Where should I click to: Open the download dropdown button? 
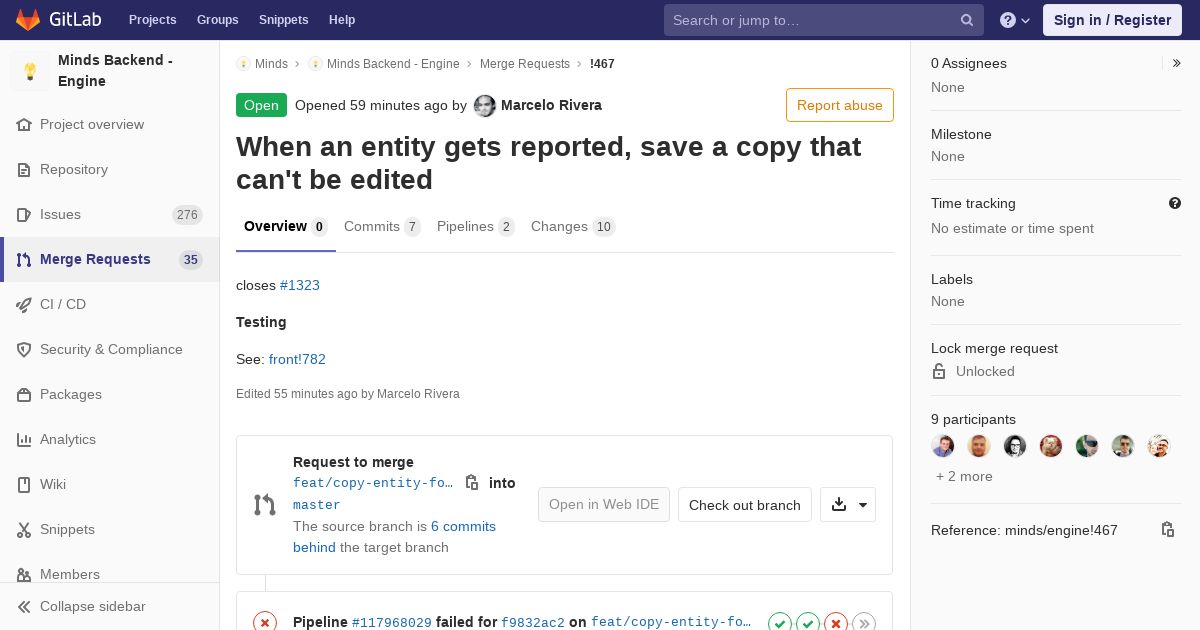point(848,505)
